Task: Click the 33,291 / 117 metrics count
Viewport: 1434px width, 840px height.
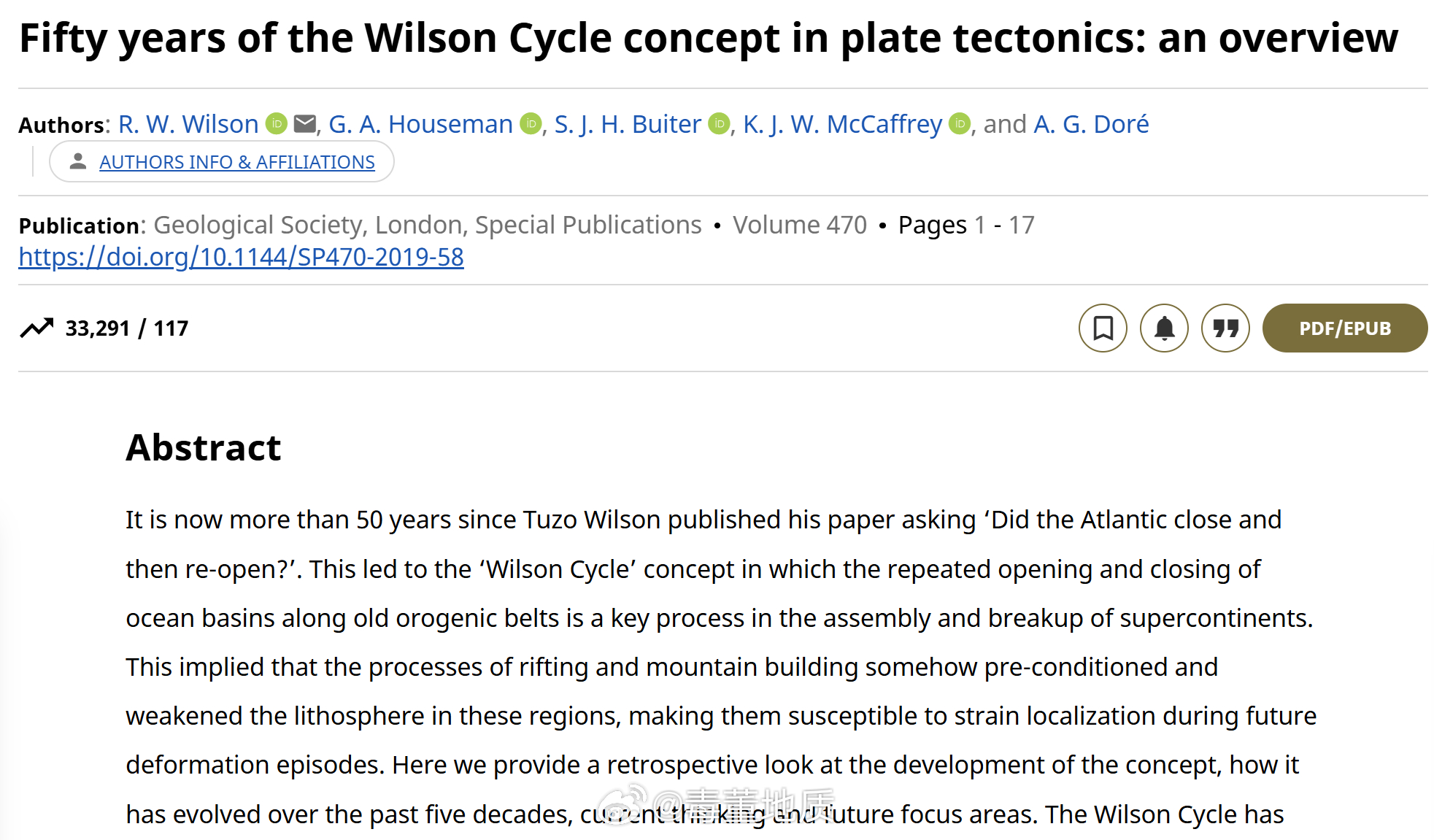Action: [127, 328]
